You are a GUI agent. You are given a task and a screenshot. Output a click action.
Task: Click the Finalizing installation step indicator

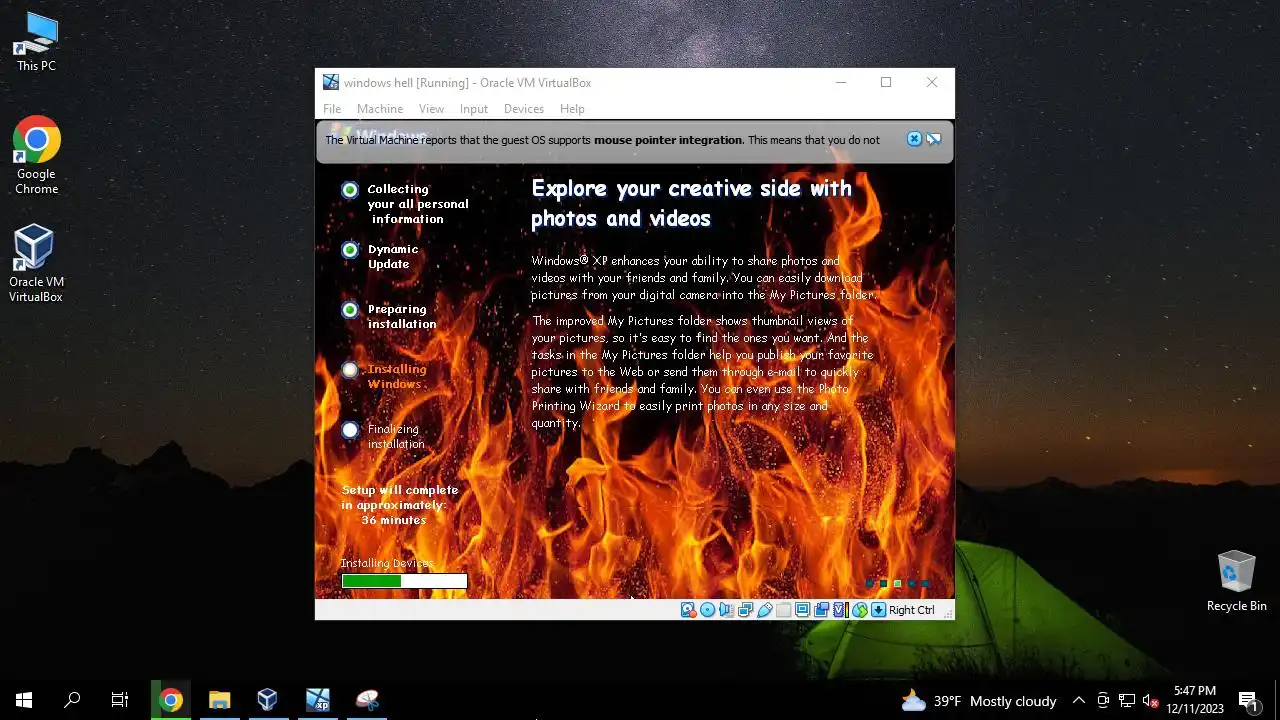coord(349,430)
